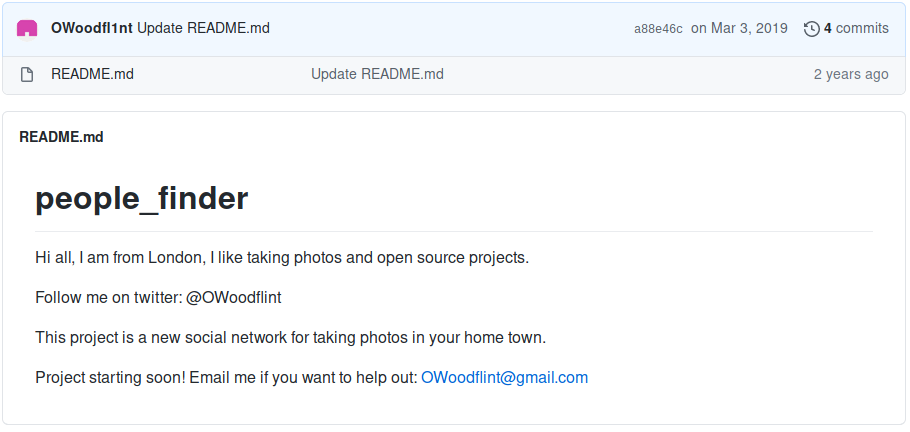Open commit hash a88e46c
This screenshot has height=432, width=910.
pyautogui.click(x=658, y=29)
